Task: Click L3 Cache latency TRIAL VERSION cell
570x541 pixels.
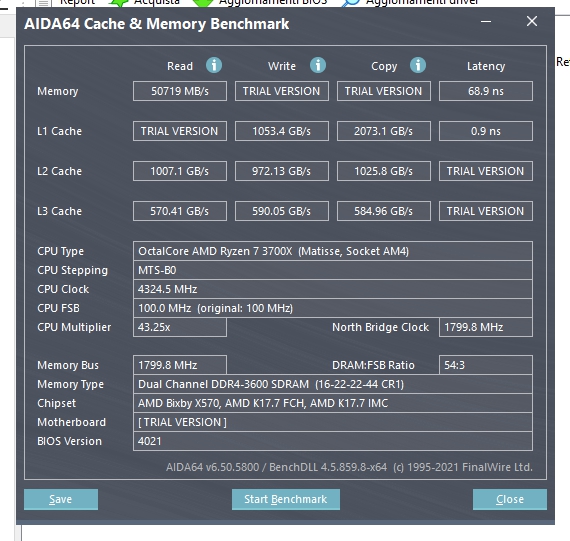Action: [486, 211]
